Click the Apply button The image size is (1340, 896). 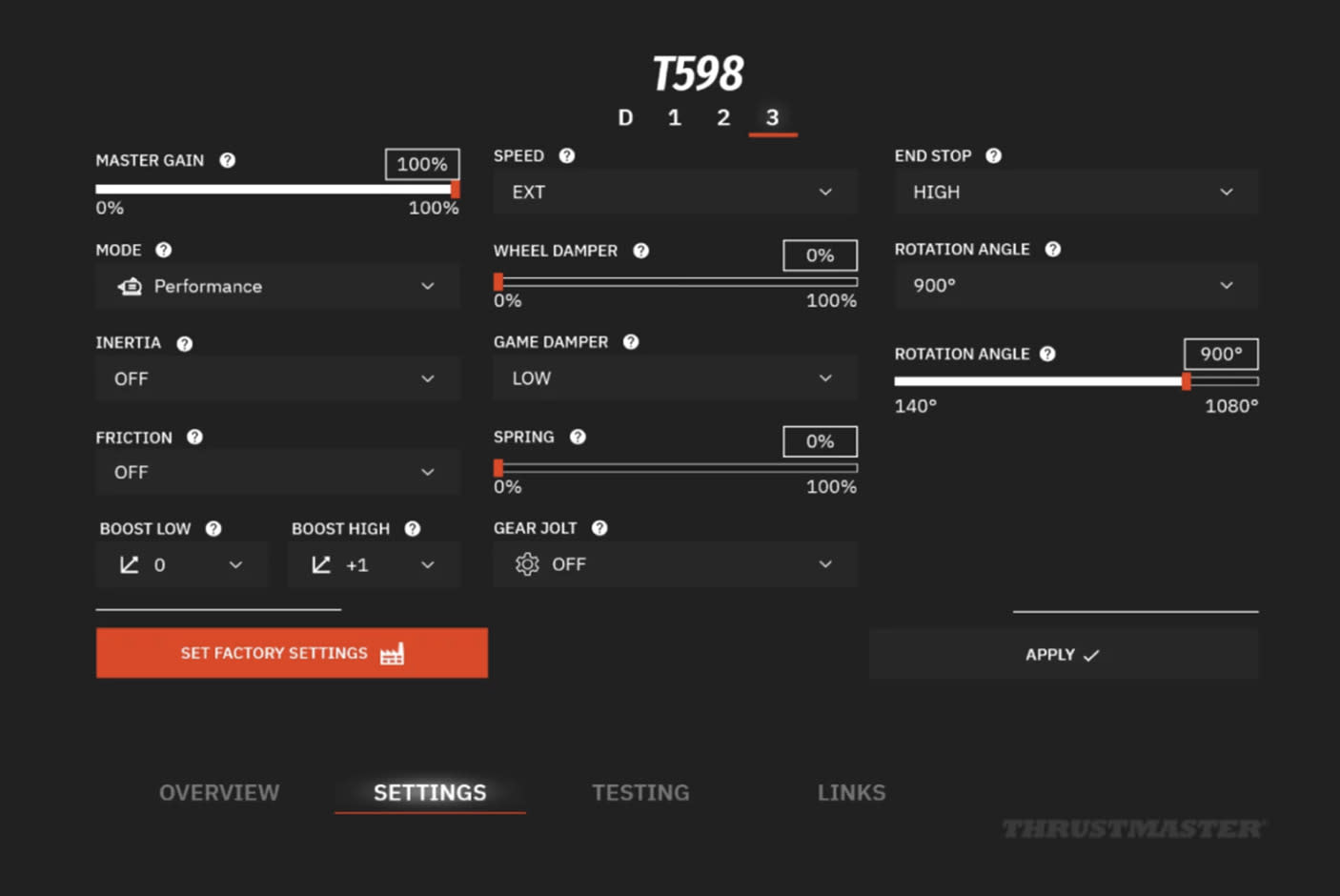coord(1064,655)
